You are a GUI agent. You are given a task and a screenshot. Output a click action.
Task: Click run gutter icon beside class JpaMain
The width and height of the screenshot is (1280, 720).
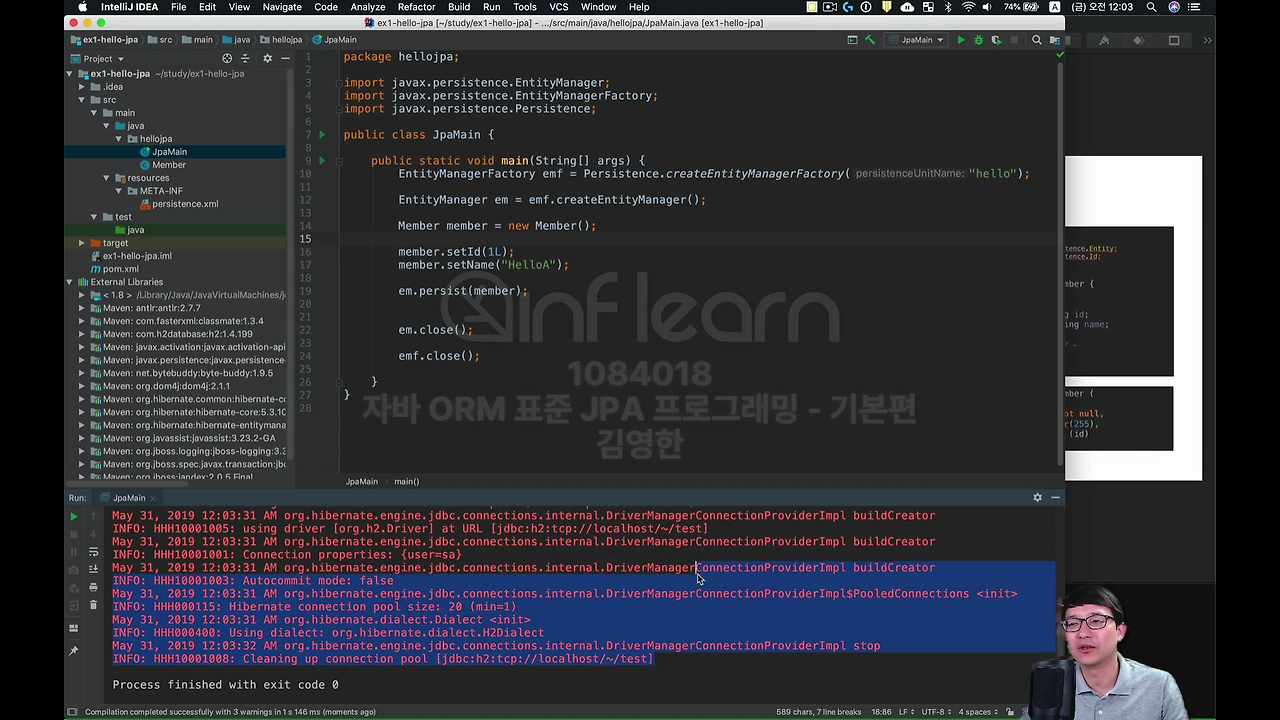click(x=322, y=134)
